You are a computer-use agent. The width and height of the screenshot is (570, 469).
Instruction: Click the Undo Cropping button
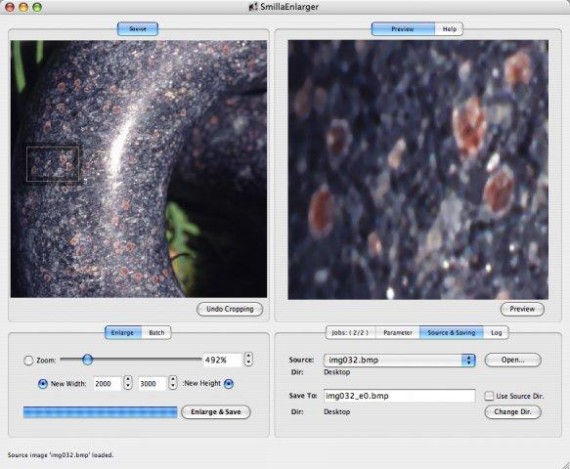pyautogui.click(x=230, y=309)
